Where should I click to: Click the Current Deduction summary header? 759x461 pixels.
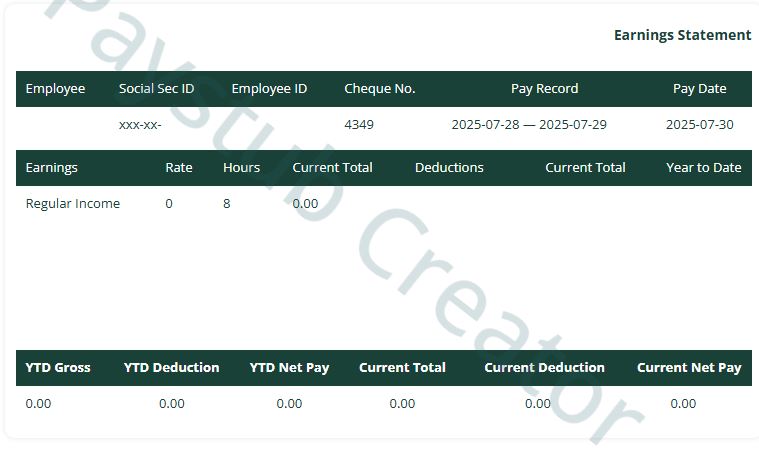click(544, 367)
